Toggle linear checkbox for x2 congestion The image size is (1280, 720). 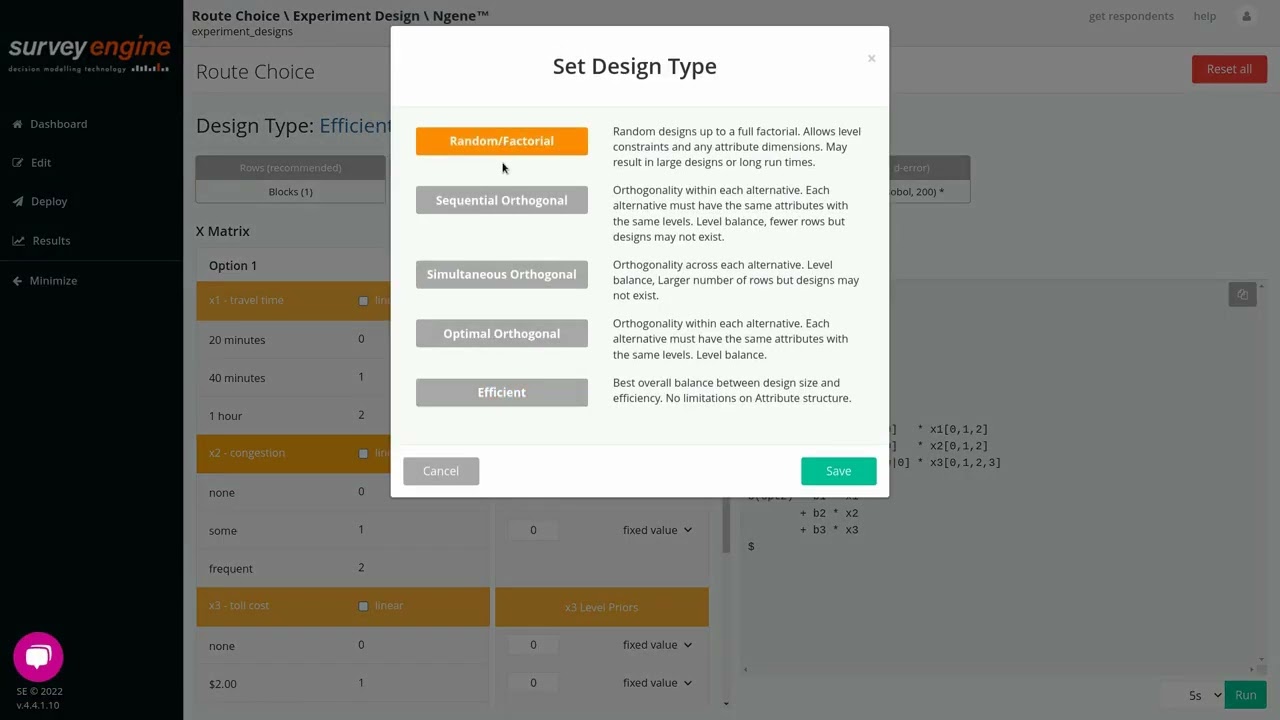[x=363, y=453]
